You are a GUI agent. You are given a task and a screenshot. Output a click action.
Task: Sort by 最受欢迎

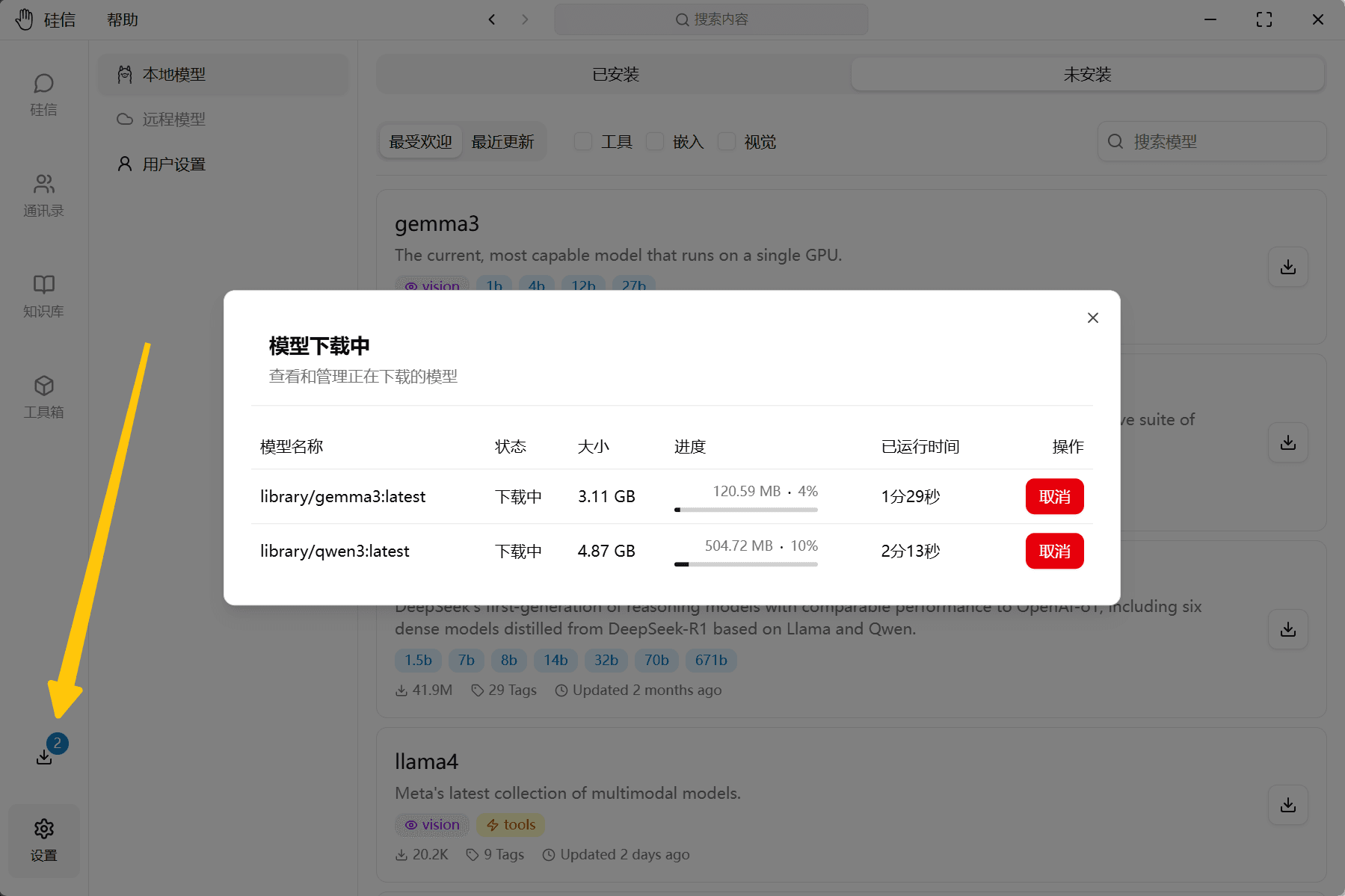420,141
